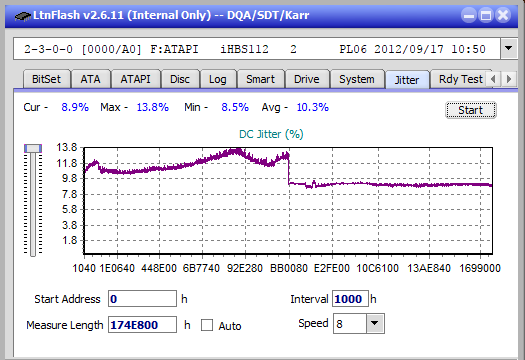The height and width of the screenshot is (360, 525).
Task: Go to the Smart tab
Action: pos(260,79)
